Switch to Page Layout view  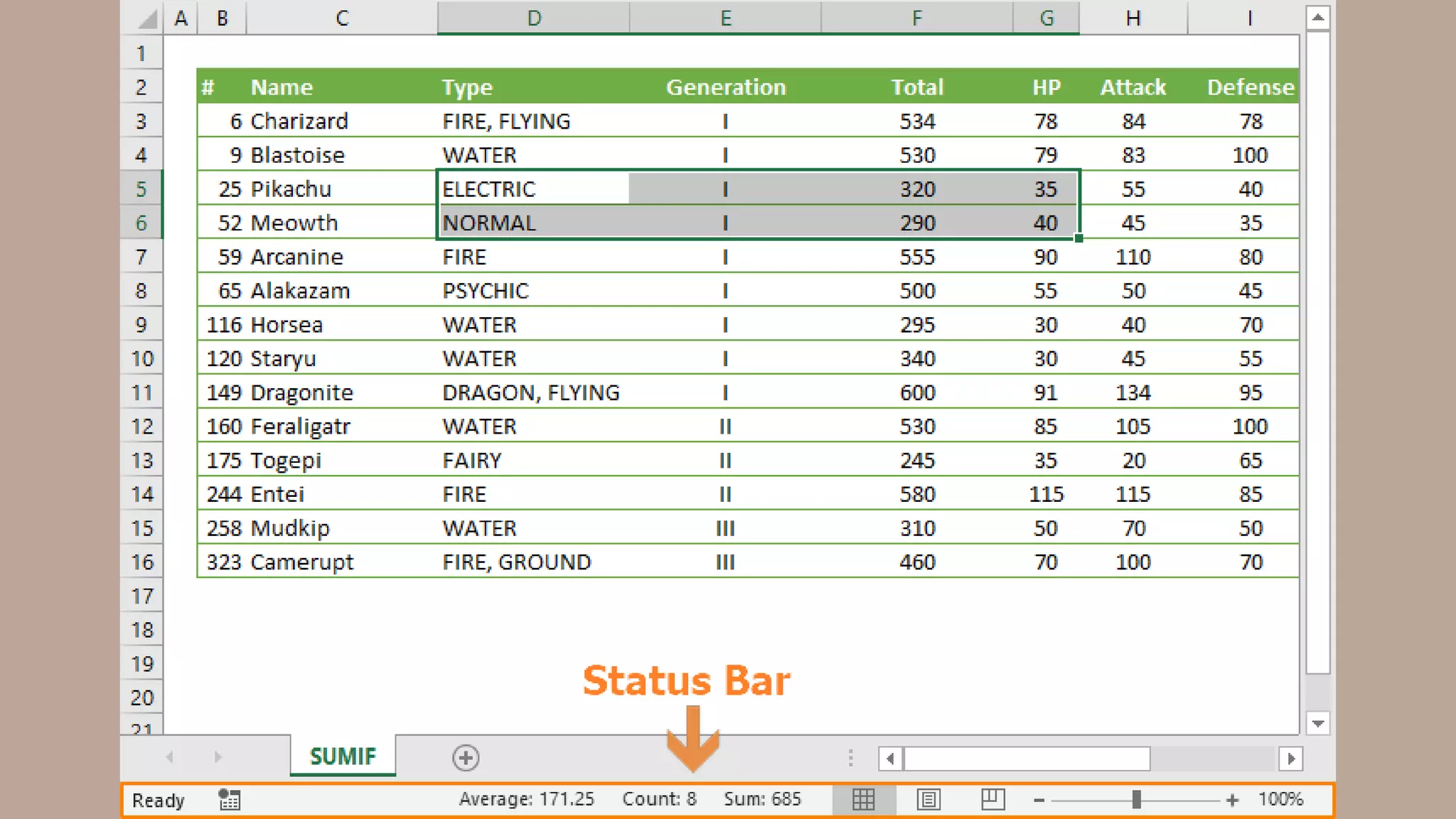(x=928, y=799)
